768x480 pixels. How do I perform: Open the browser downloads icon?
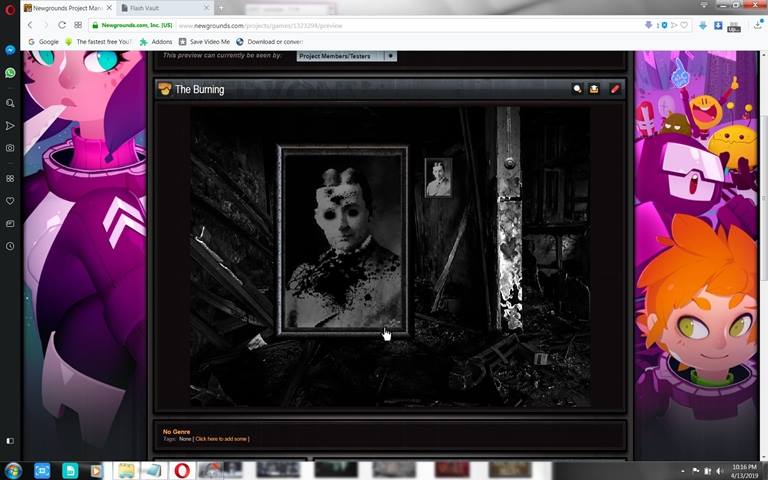pos(758,24)
